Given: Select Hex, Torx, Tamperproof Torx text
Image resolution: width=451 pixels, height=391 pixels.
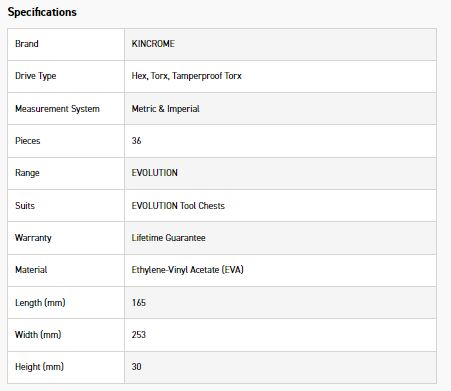Looking at the screenshot, I should 186,76.
